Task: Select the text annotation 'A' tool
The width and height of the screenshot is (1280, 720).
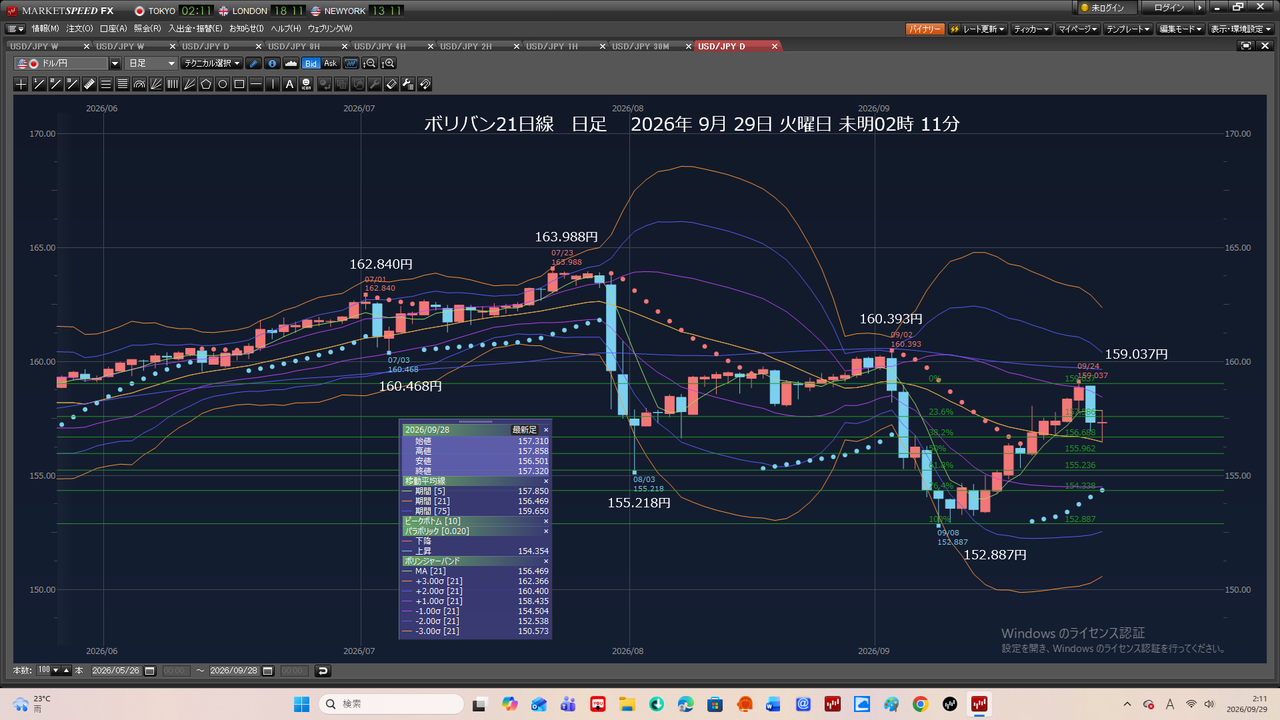Action: point(290,84)
